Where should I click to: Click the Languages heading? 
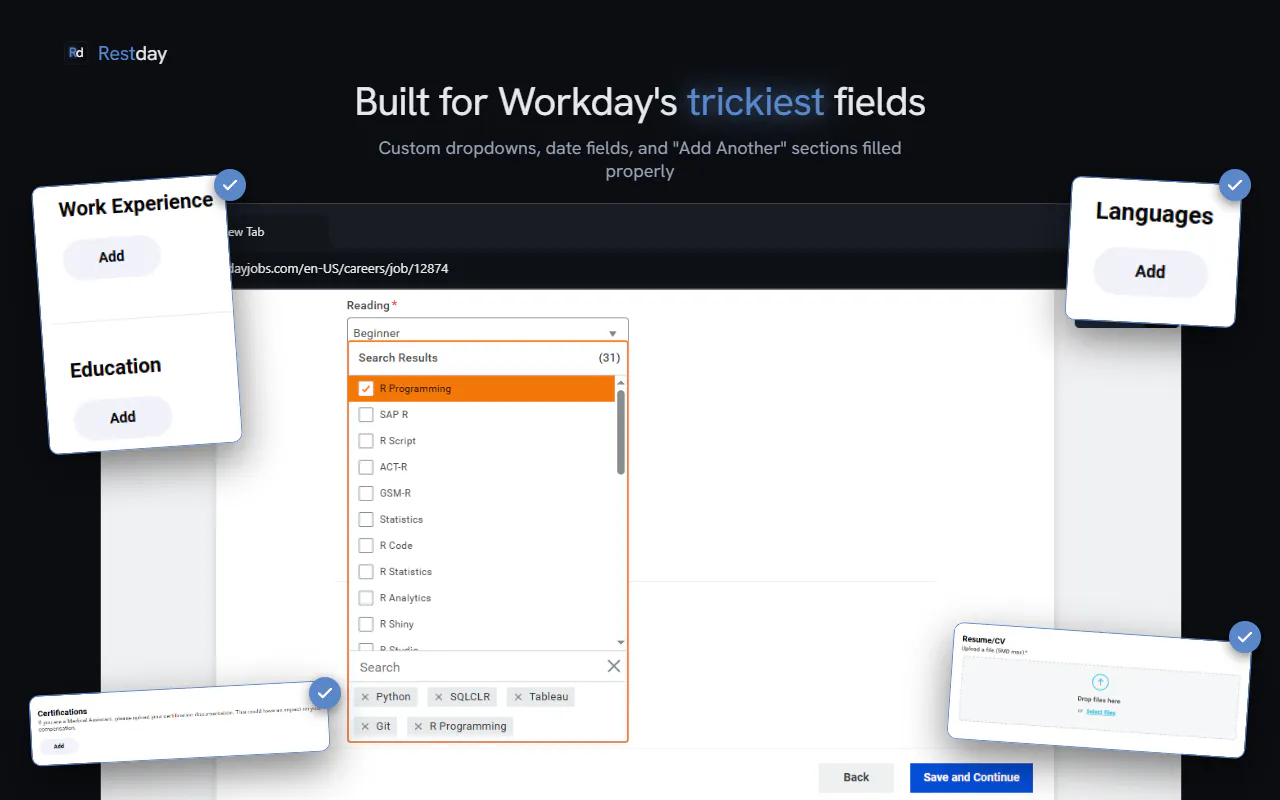1154,214
